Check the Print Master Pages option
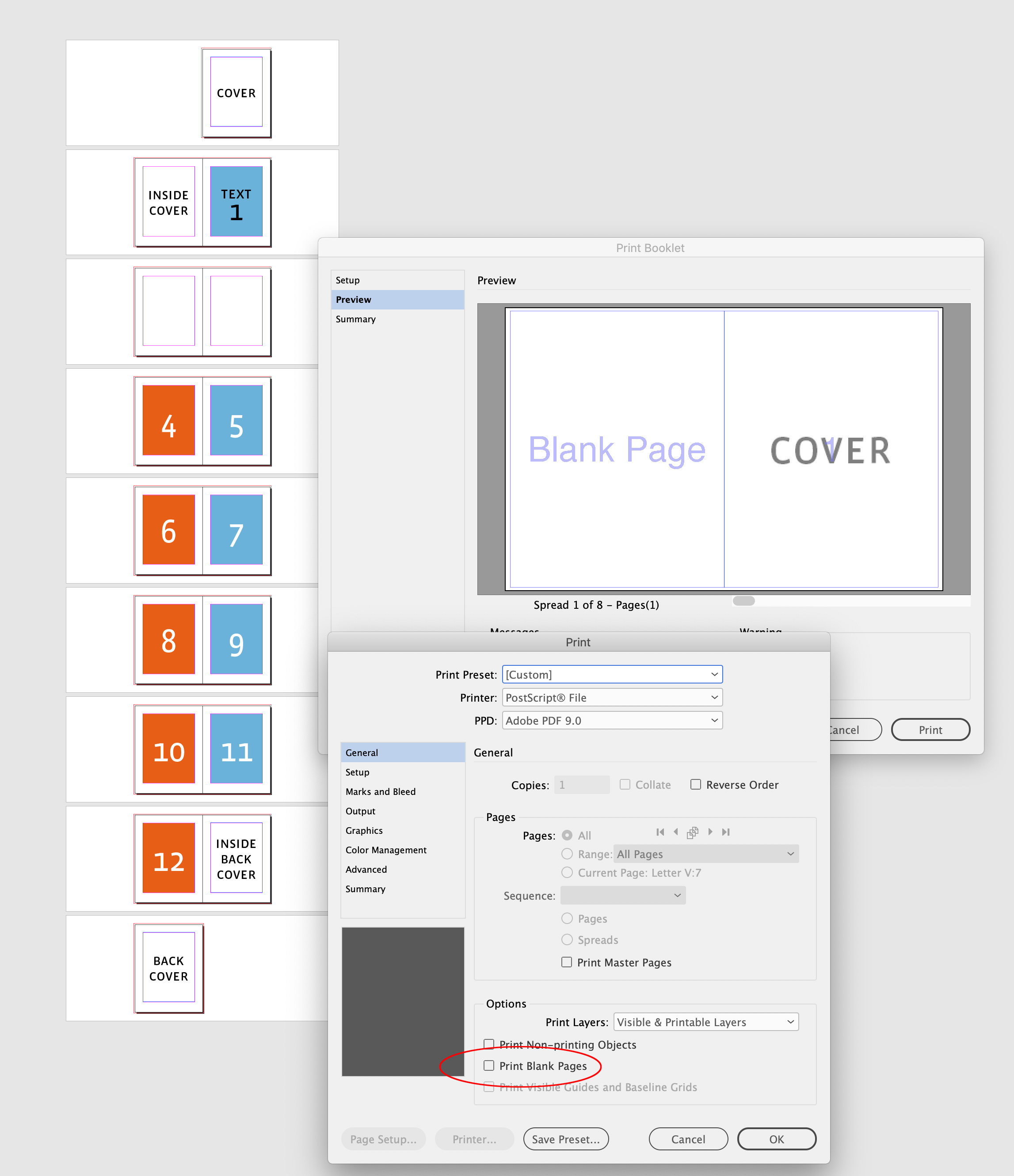The image size is (1014, 1176). click(x=566, y=962)
